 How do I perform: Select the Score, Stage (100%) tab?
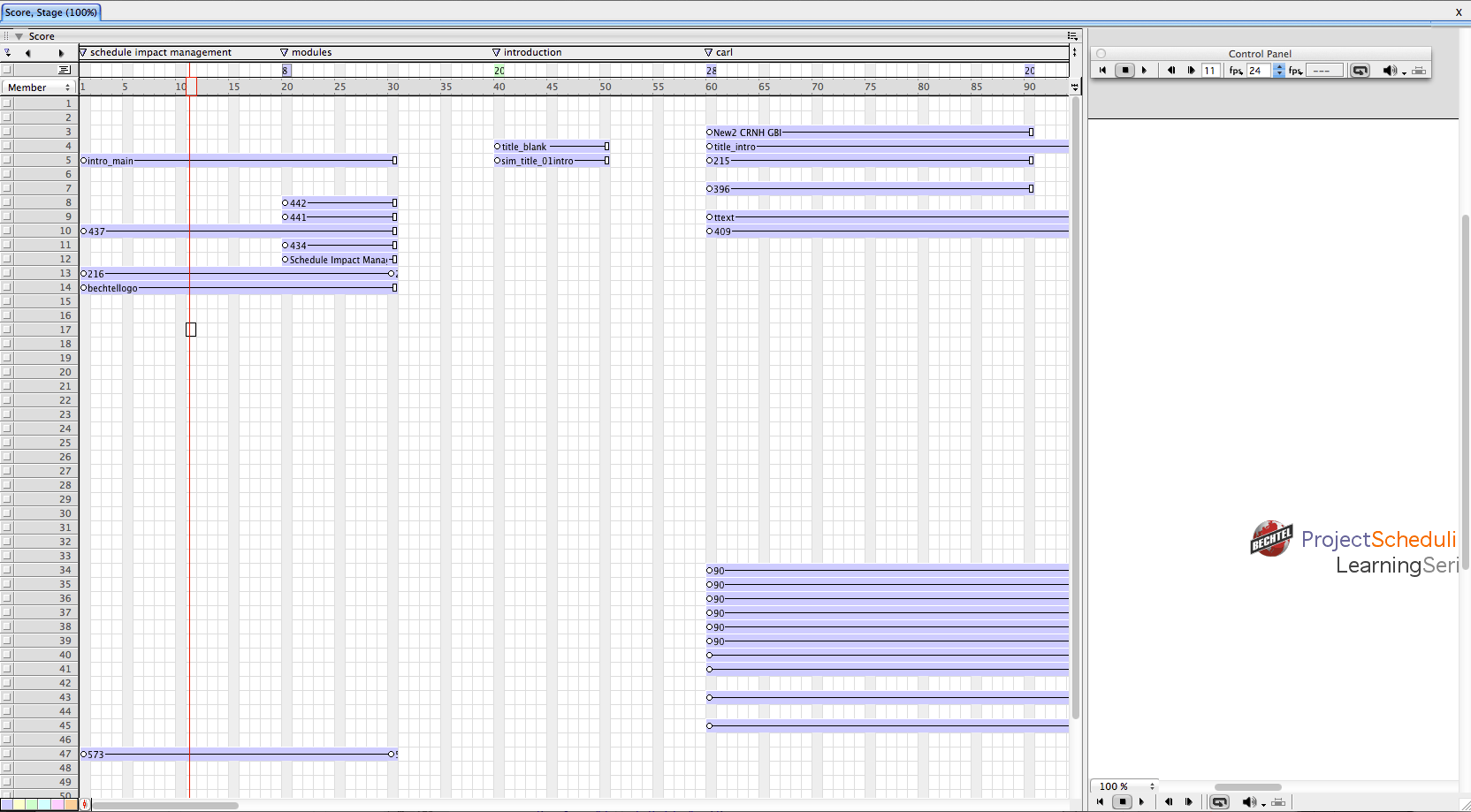click(51, 12)
